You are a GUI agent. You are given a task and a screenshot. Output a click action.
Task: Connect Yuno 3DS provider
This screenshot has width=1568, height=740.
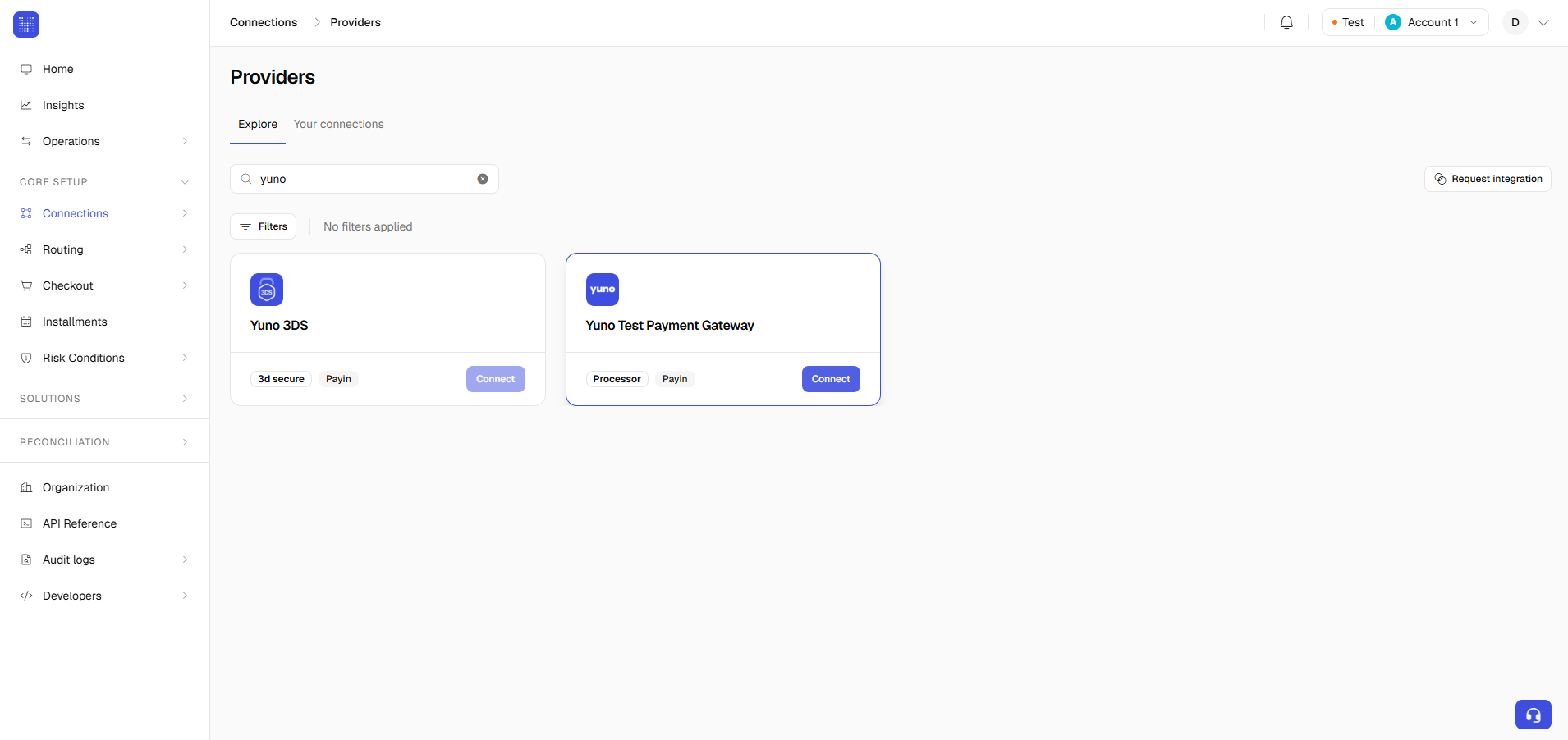point(496,379)
